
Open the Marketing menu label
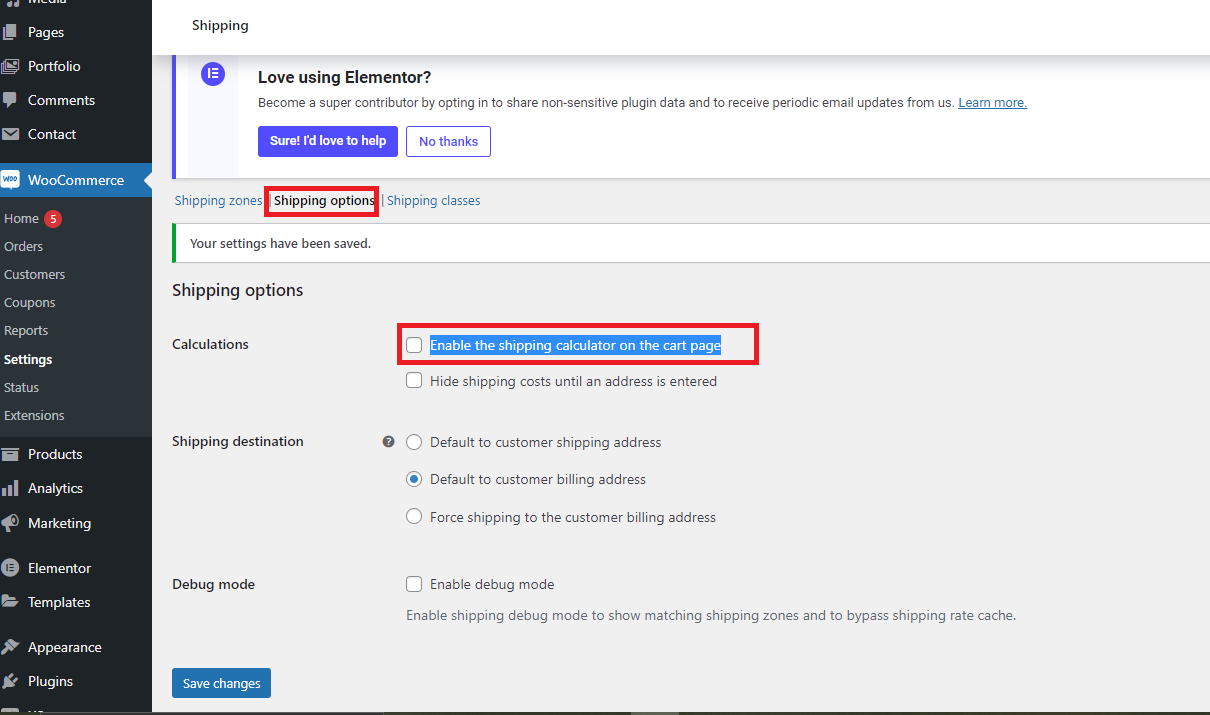(59, 523)
